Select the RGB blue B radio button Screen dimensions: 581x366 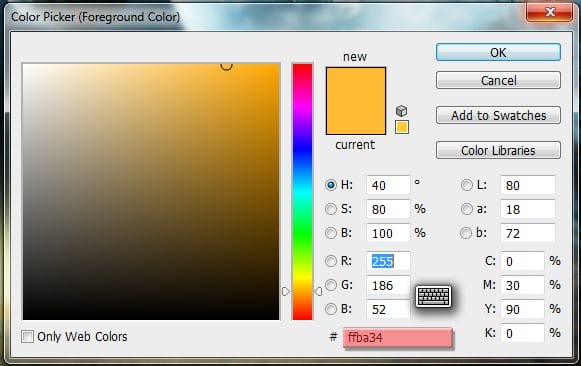[331, 309]
